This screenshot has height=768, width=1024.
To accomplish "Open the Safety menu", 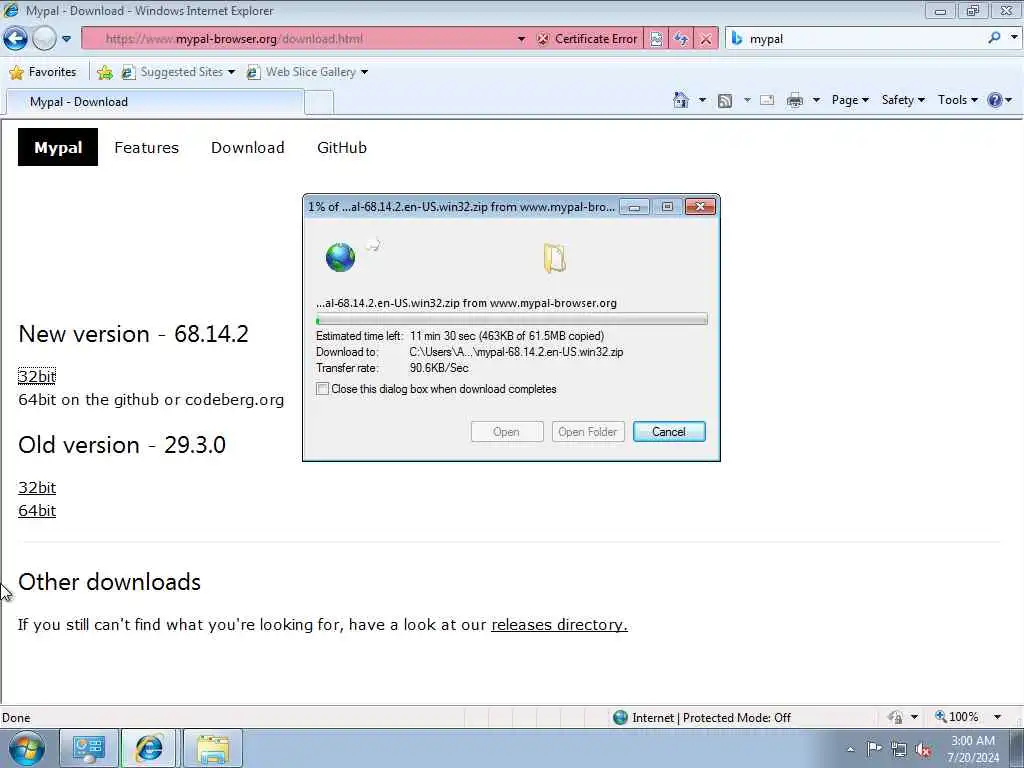I will (x=903, y=100).
